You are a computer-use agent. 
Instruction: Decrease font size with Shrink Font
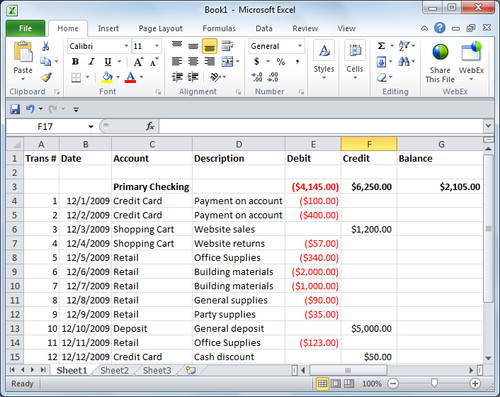pyautogui.click(x=154, y=62)
